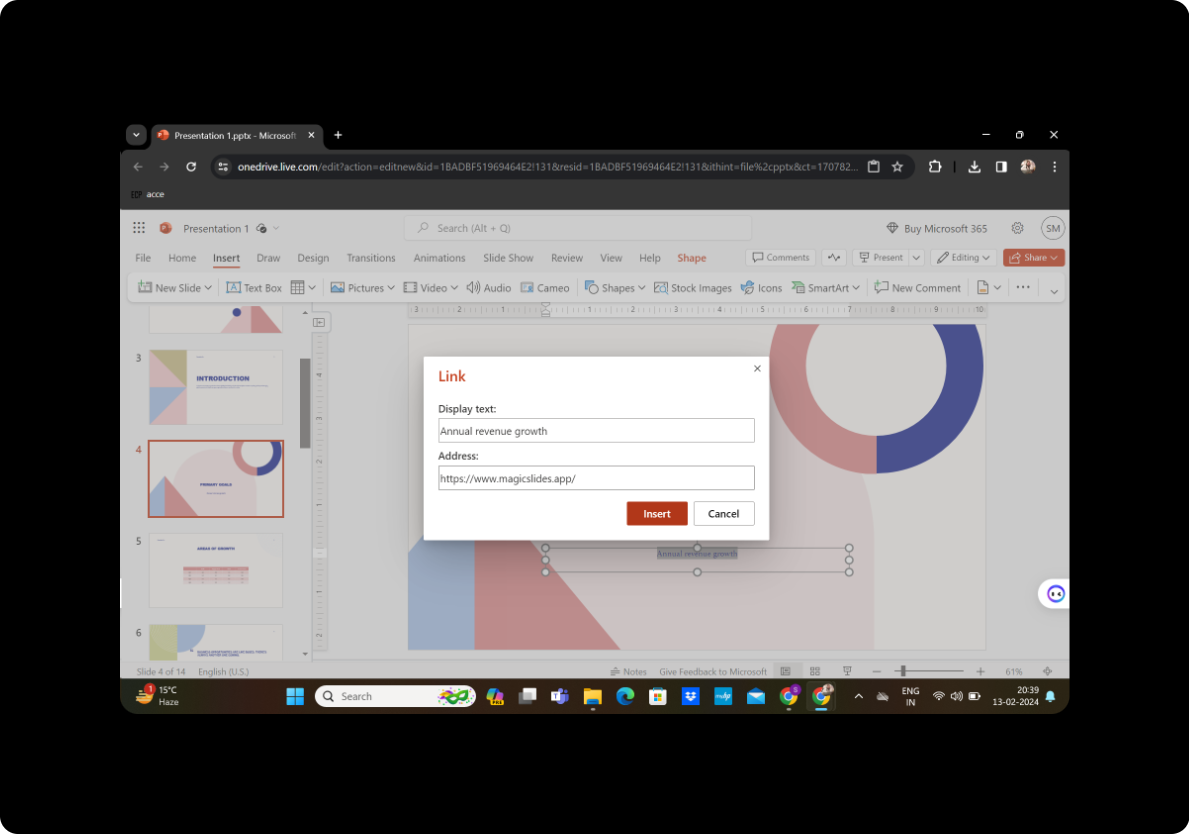The width and height of the screenshot is (1189, 834).
Task: Click the Share button
Action: point(1034,258)
